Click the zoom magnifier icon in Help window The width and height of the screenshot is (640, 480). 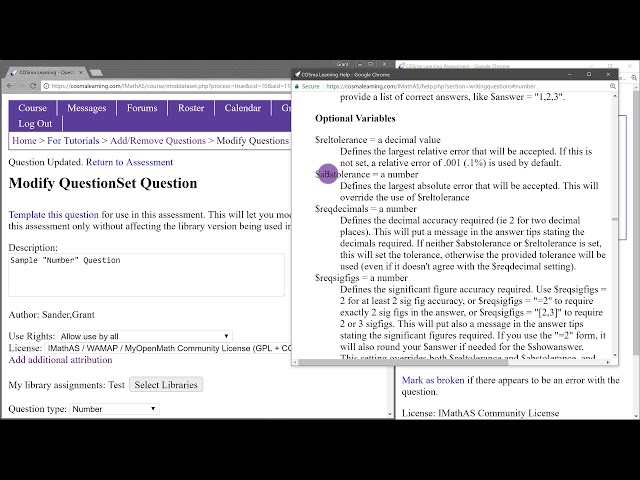click(x=612, y=86)
